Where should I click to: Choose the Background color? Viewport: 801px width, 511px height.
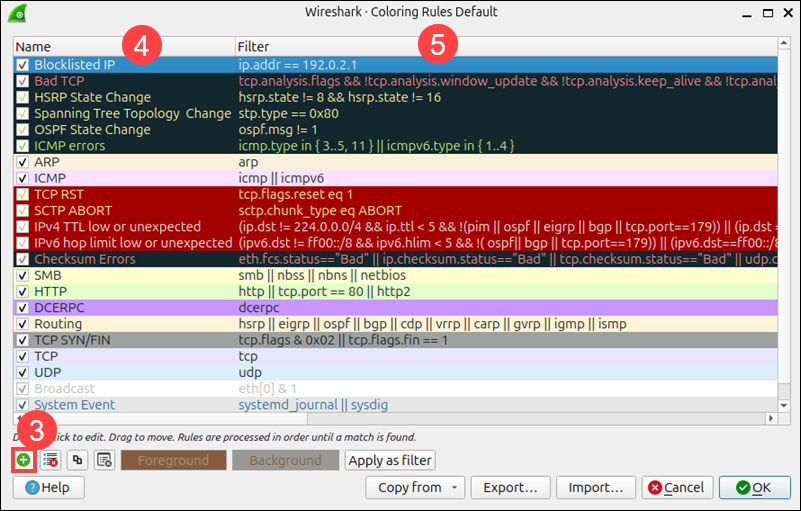point(286,460)
